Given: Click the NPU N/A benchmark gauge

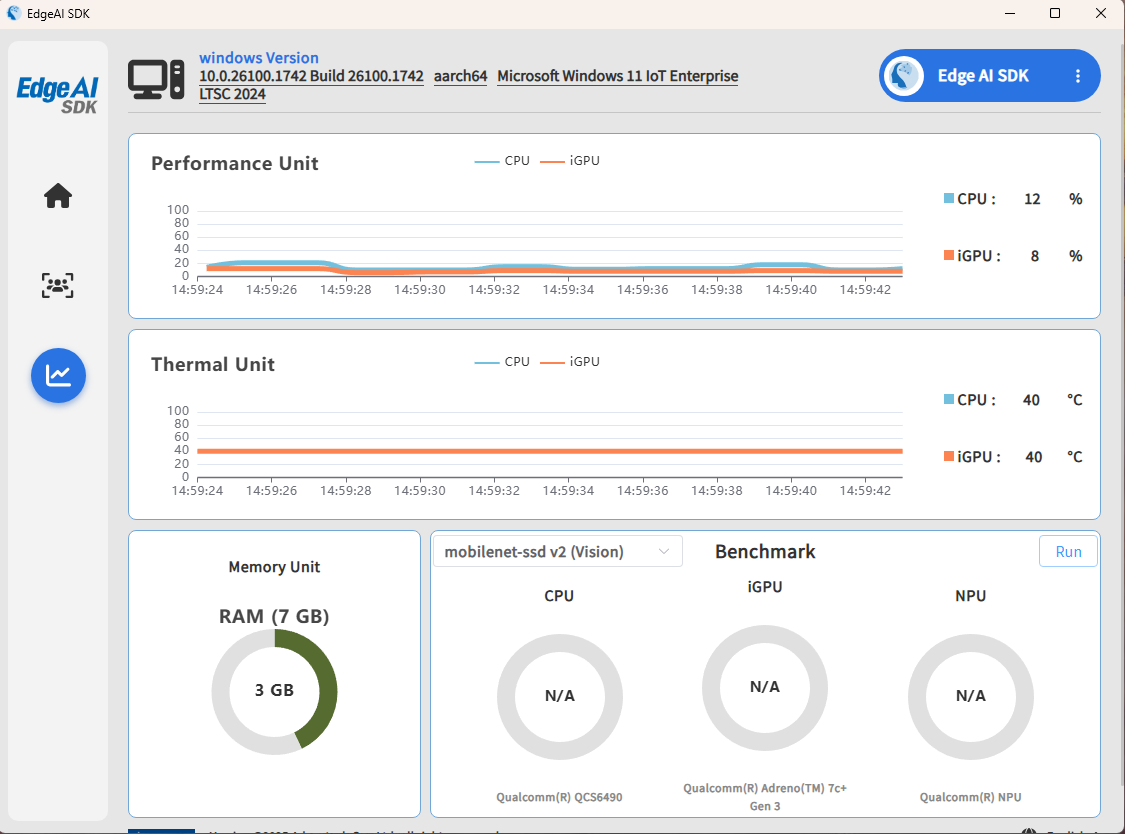Looking at the screenshot, I should [x=970, y=697].
